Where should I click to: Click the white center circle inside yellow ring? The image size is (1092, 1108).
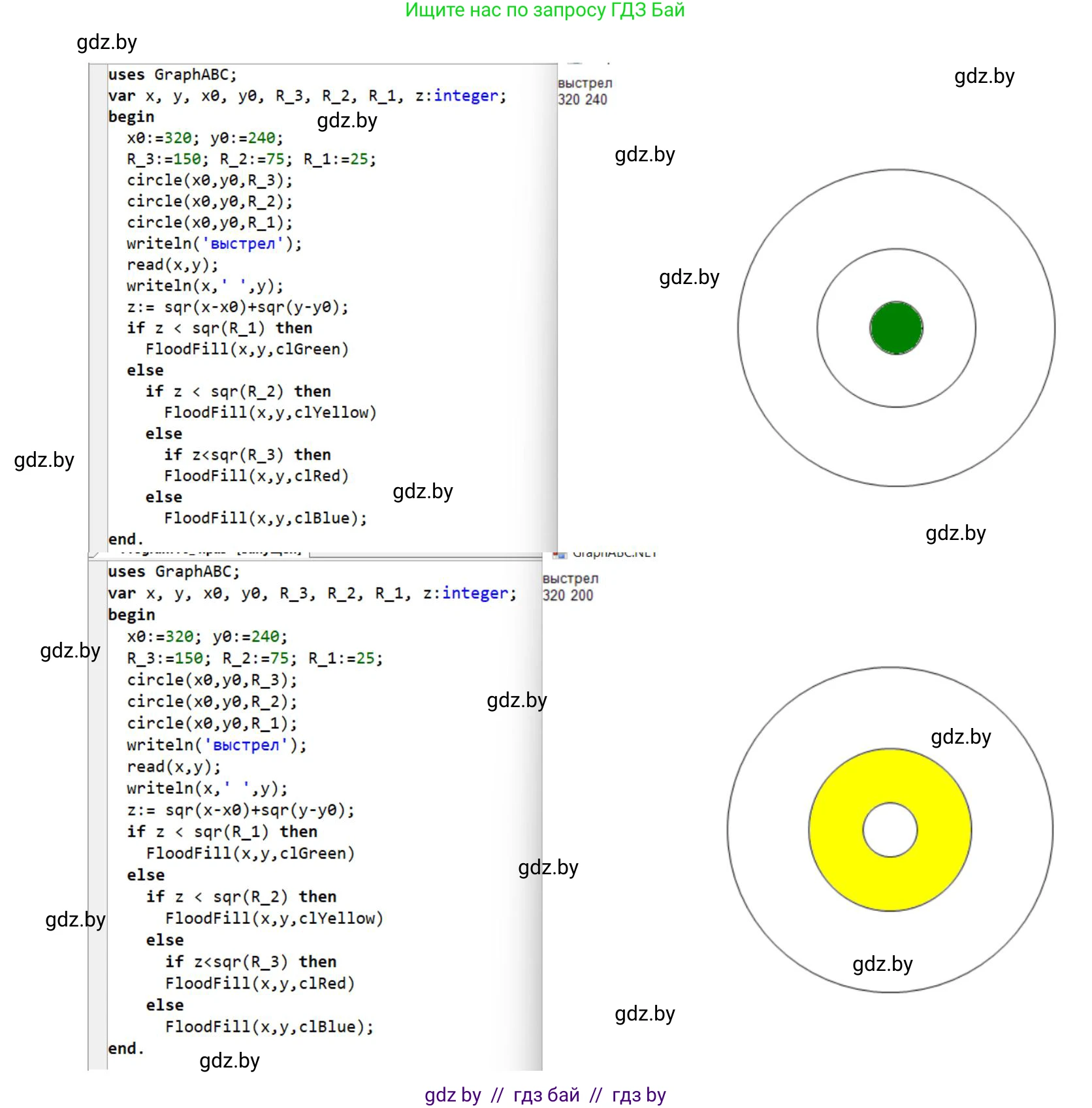890,830
